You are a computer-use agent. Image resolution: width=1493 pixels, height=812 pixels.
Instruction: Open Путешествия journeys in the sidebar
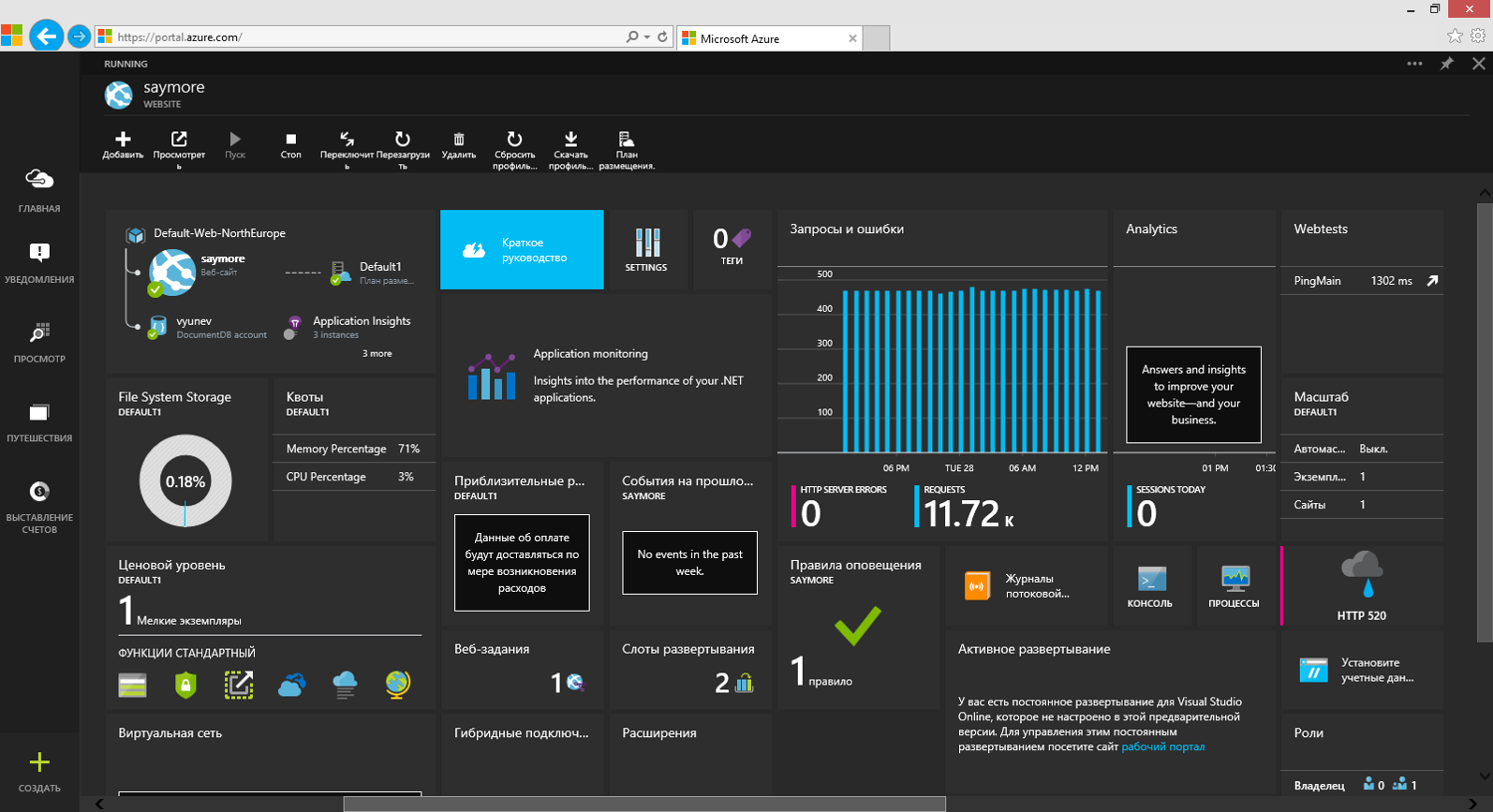click(x=39, y=422)
